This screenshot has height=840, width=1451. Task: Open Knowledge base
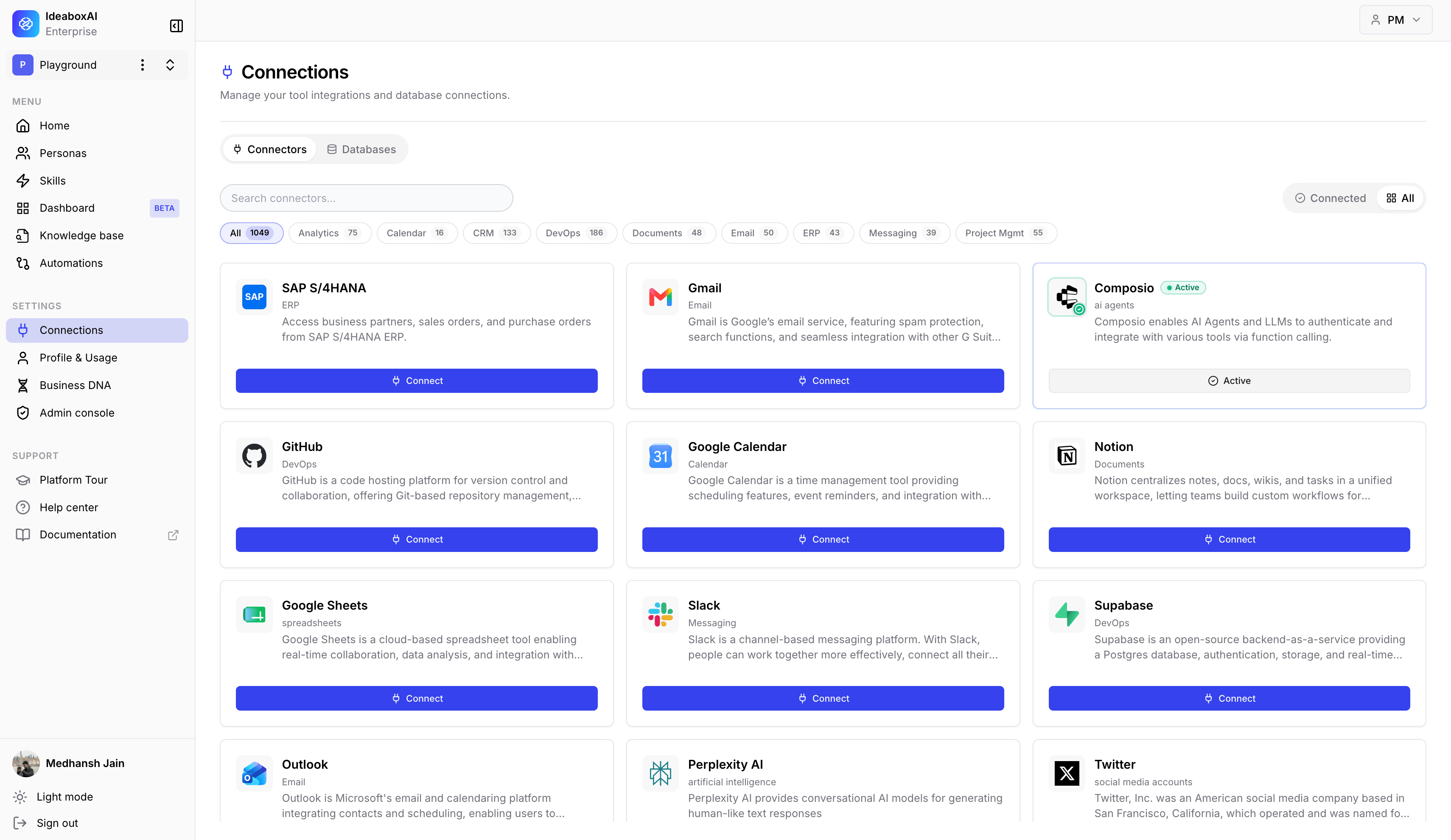click(x=97, y=235)
